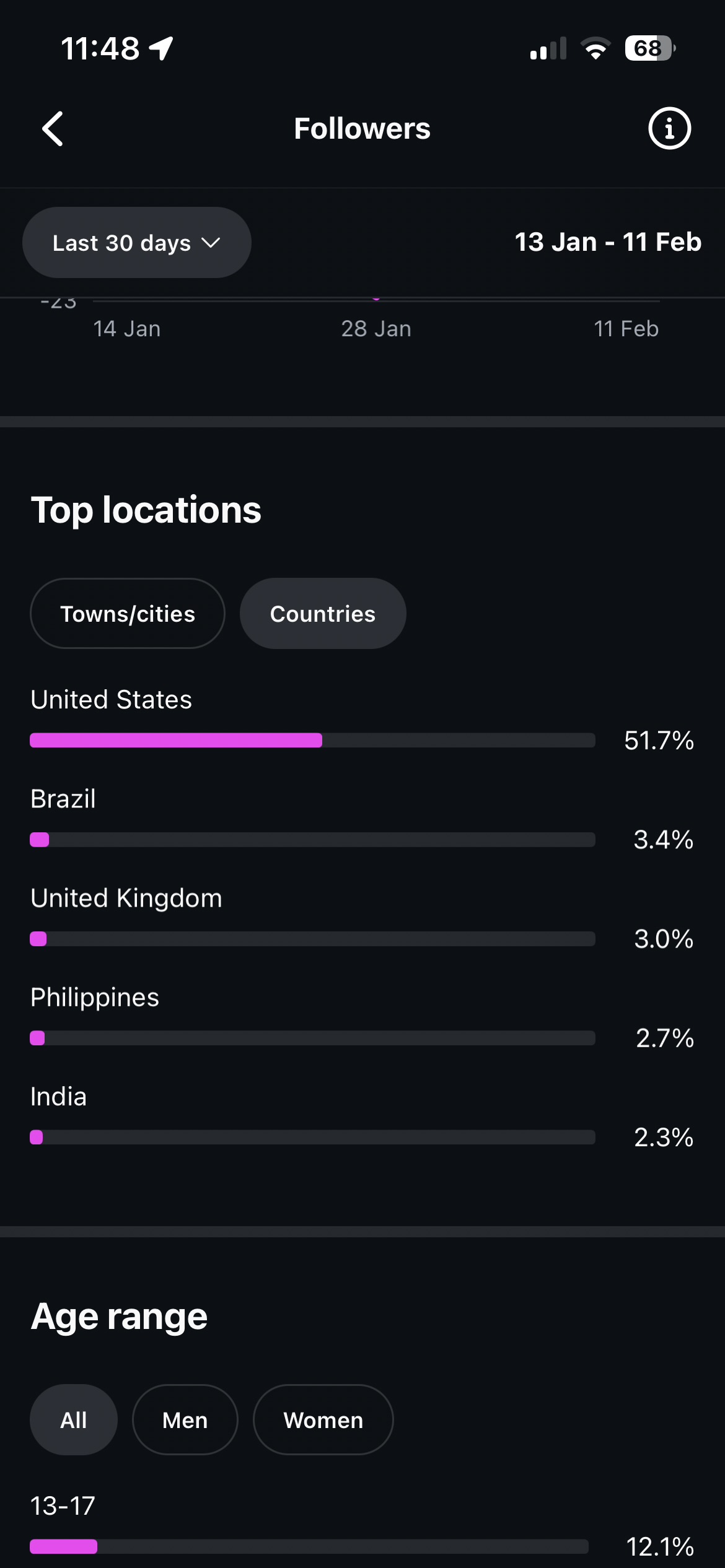Open the info circle icon
725x1568 pixels.
click(669, 129)
